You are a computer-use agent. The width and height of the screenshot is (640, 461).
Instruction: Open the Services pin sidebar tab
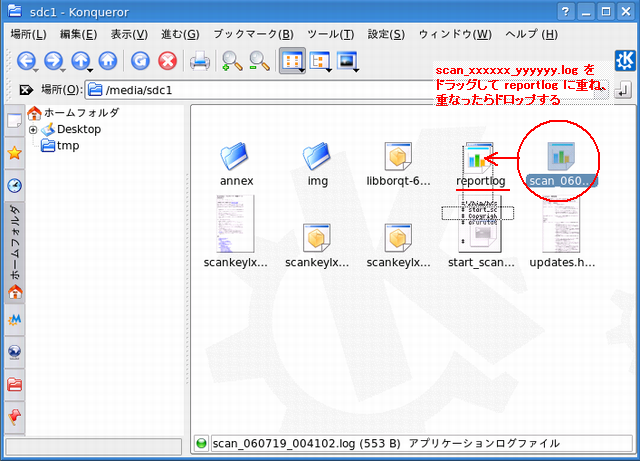point(15,417)
